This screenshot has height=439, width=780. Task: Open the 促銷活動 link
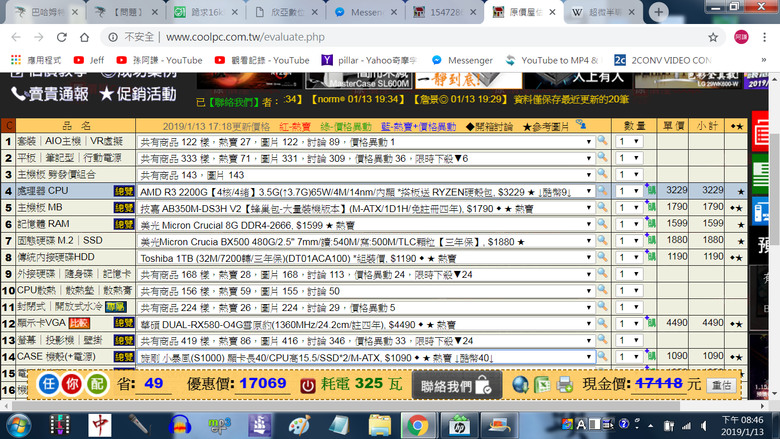click(x=138, y=94)
